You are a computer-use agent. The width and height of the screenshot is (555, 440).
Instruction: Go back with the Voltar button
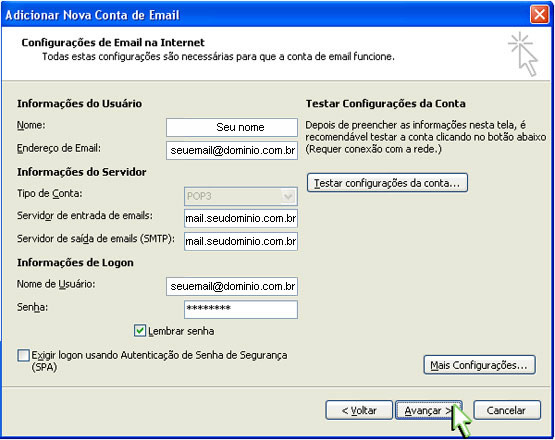pyautogui.click(x=359, y=410)
